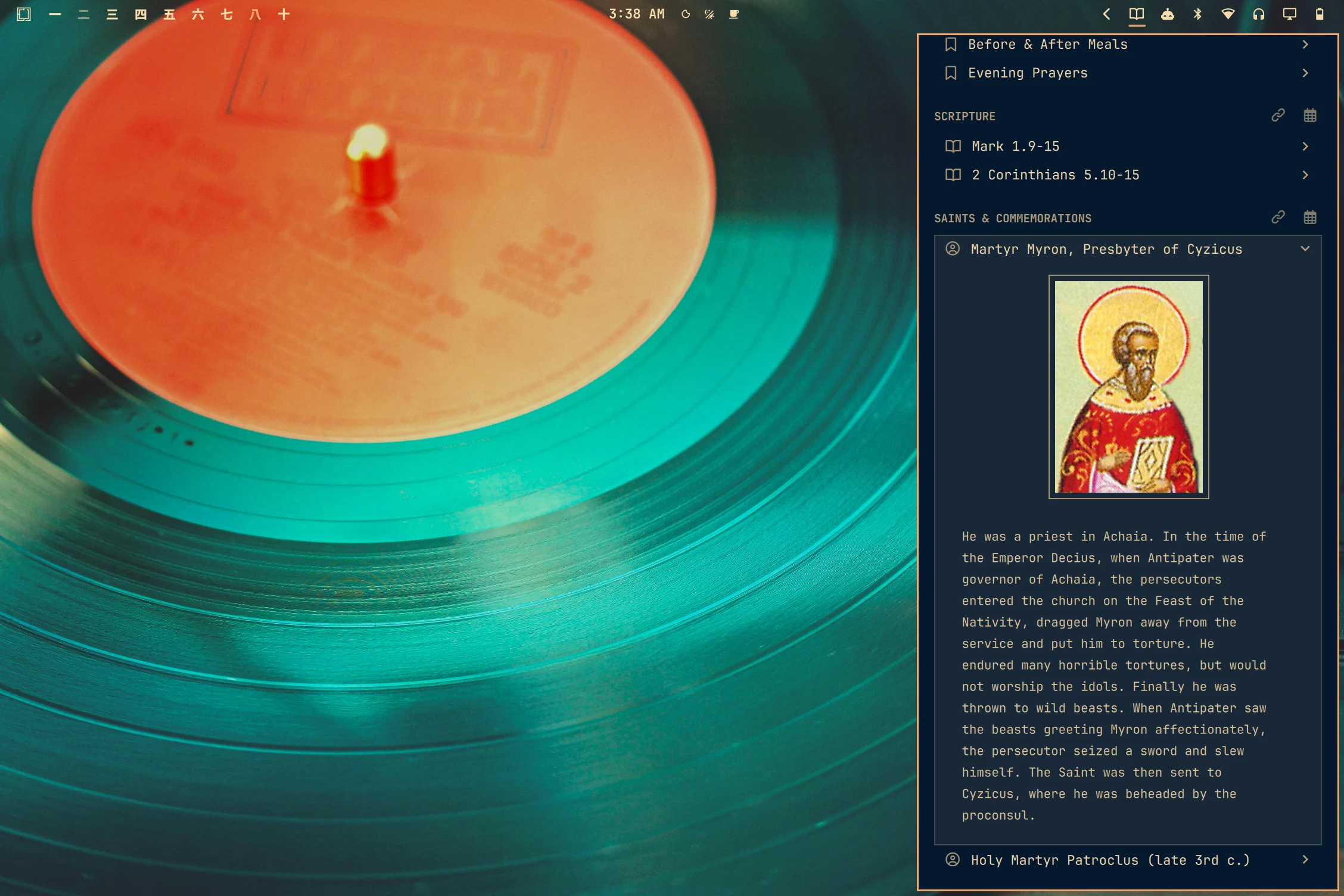Expand the 2 Corinthians 5.10-15 chevron
Image resolution: width=1344 pixels, height=896 pixels.
click(1305, 175)
